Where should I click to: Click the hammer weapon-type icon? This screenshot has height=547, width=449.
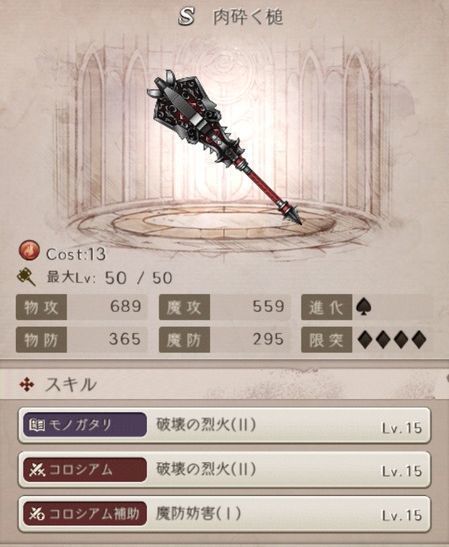coord(26,277)
